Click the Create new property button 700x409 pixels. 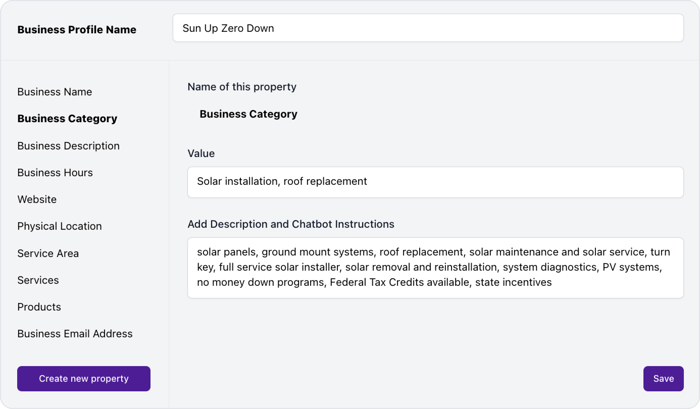click(x=84, y=379)
